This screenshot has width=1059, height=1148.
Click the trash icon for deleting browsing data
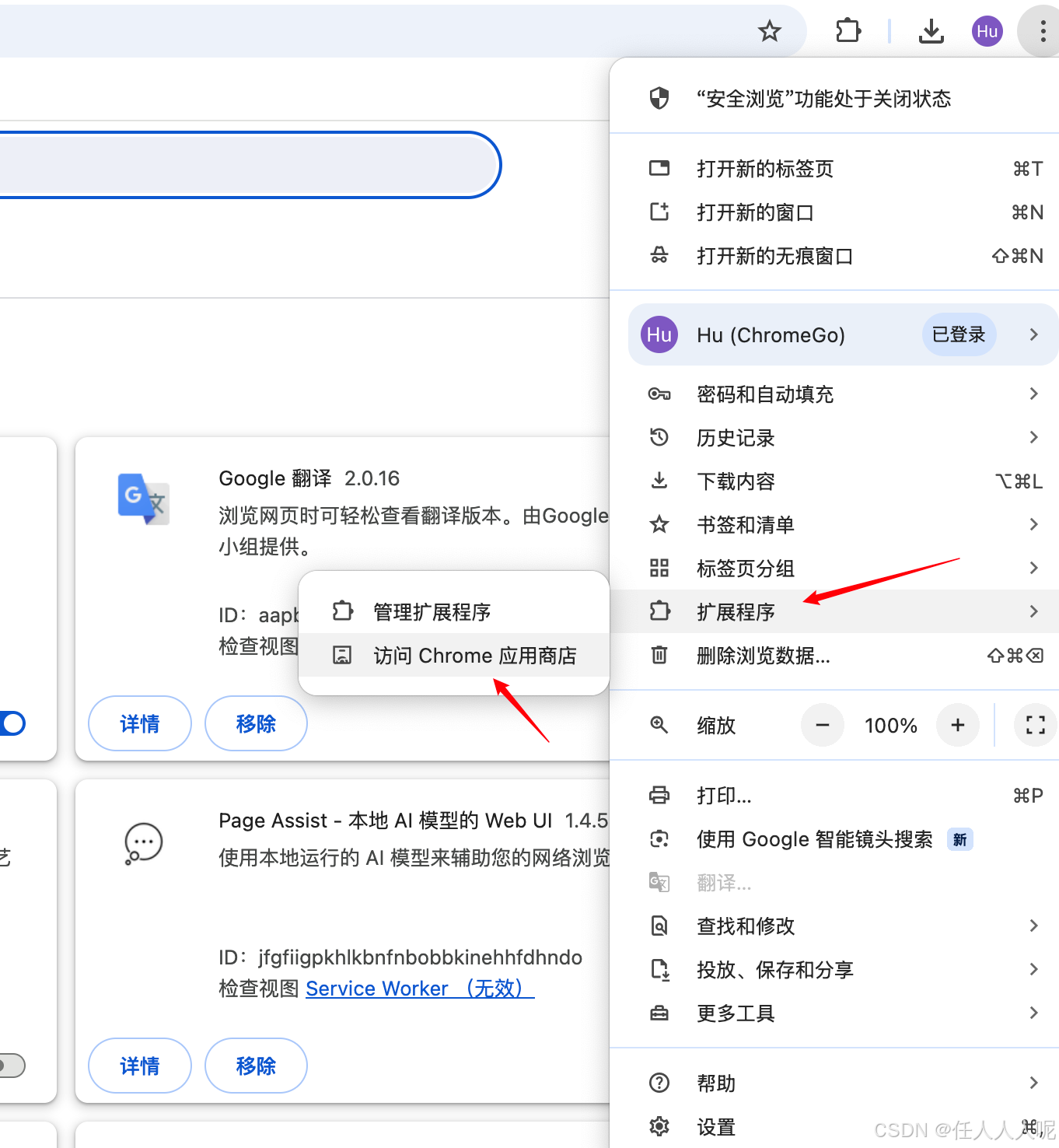[659, 655]
